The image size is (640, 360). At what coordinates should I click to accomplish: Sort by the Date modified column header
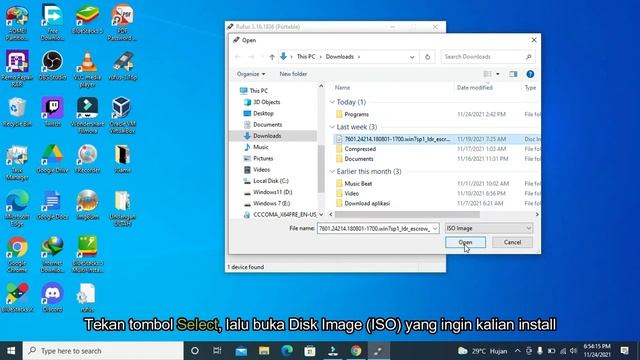(475, 88)
